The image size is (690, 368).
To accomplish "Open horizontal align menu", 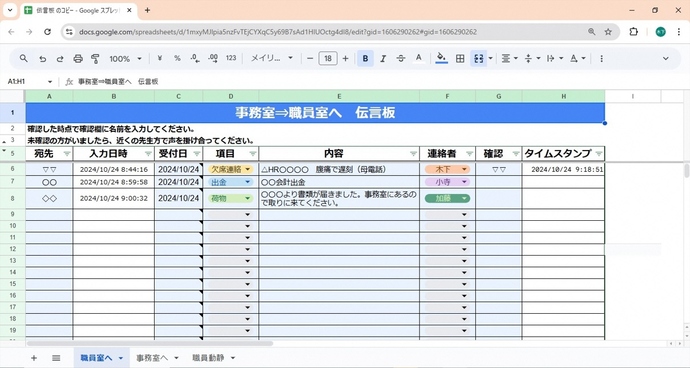I will pyautogui.click(x=510, y=58).
